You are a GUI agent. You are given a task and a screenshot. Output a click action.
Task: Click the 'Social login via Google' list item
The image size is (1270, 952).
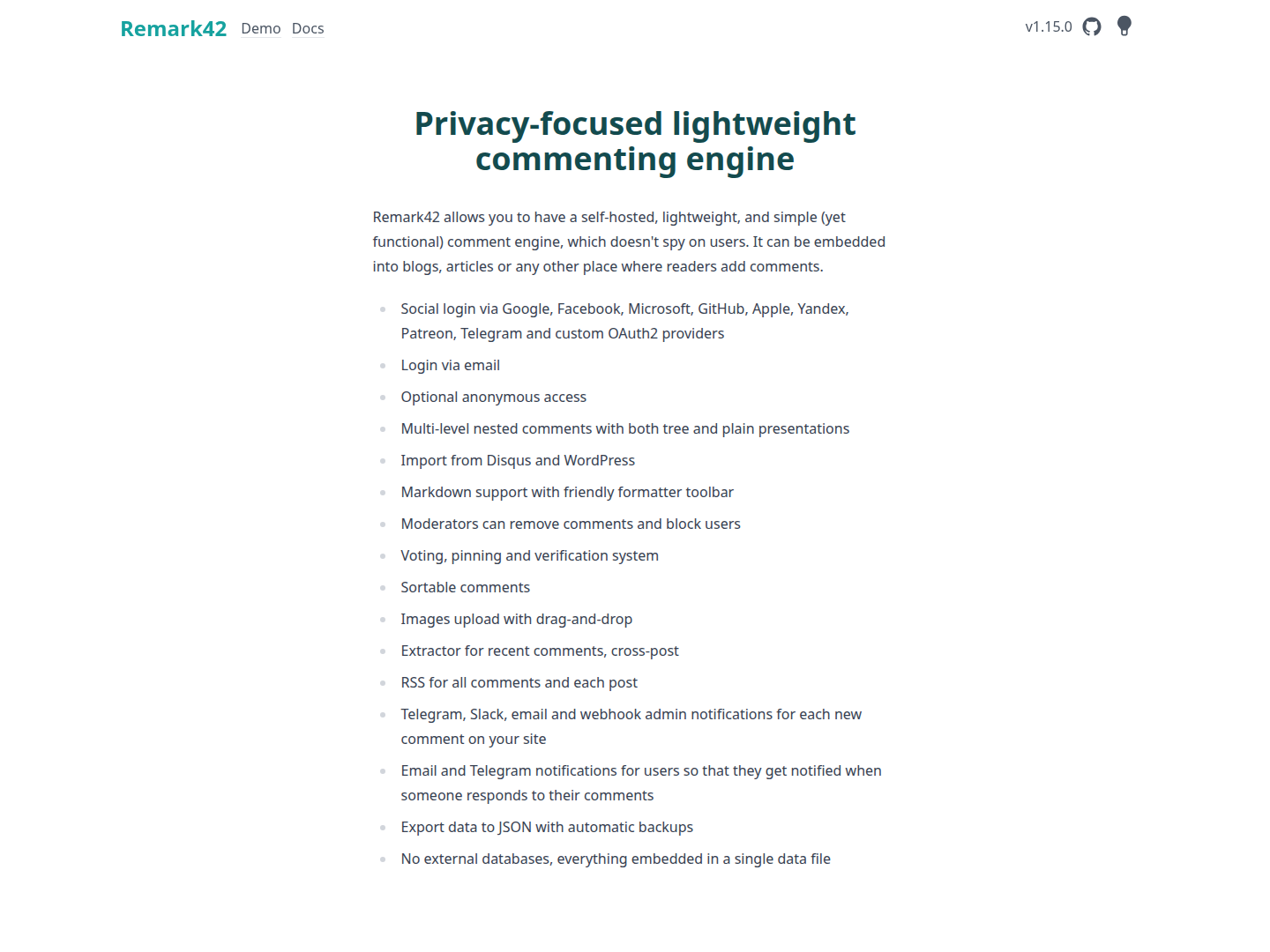point(624,321)
